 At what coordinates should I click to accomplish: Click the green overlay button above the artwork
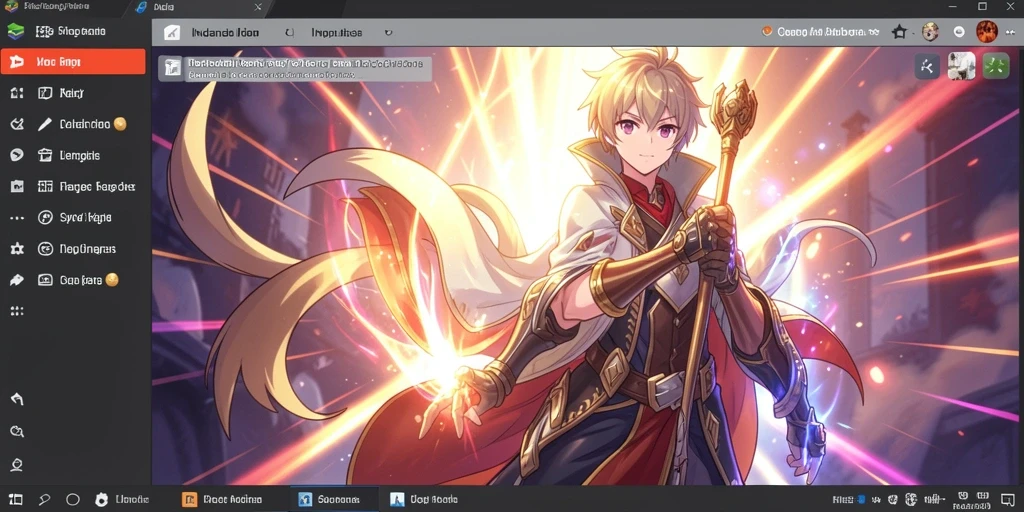click(x=996, y=66)
